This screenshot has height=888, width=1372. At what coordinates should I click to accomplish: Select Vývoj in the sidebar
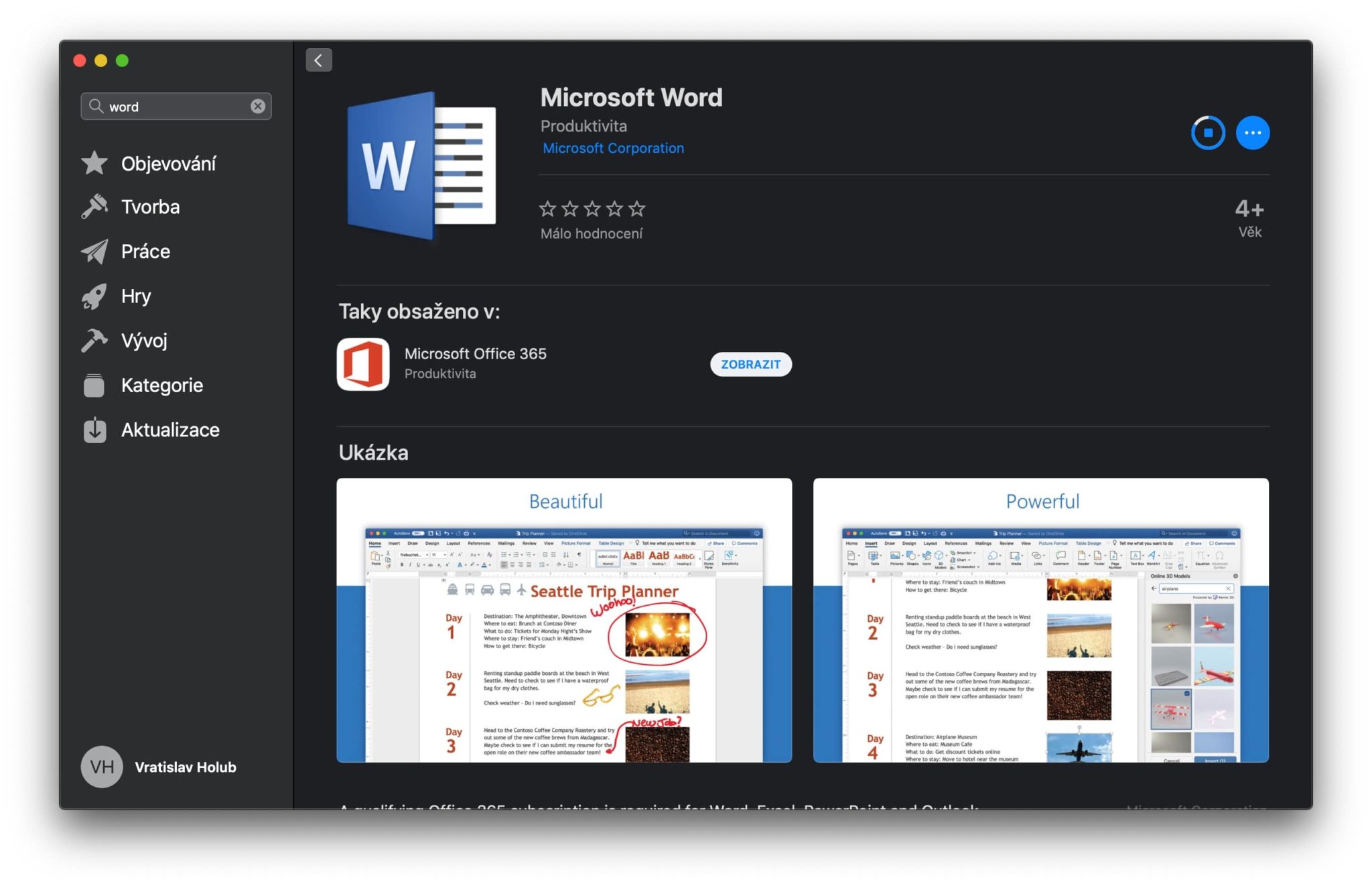click(x=144, y=340)
